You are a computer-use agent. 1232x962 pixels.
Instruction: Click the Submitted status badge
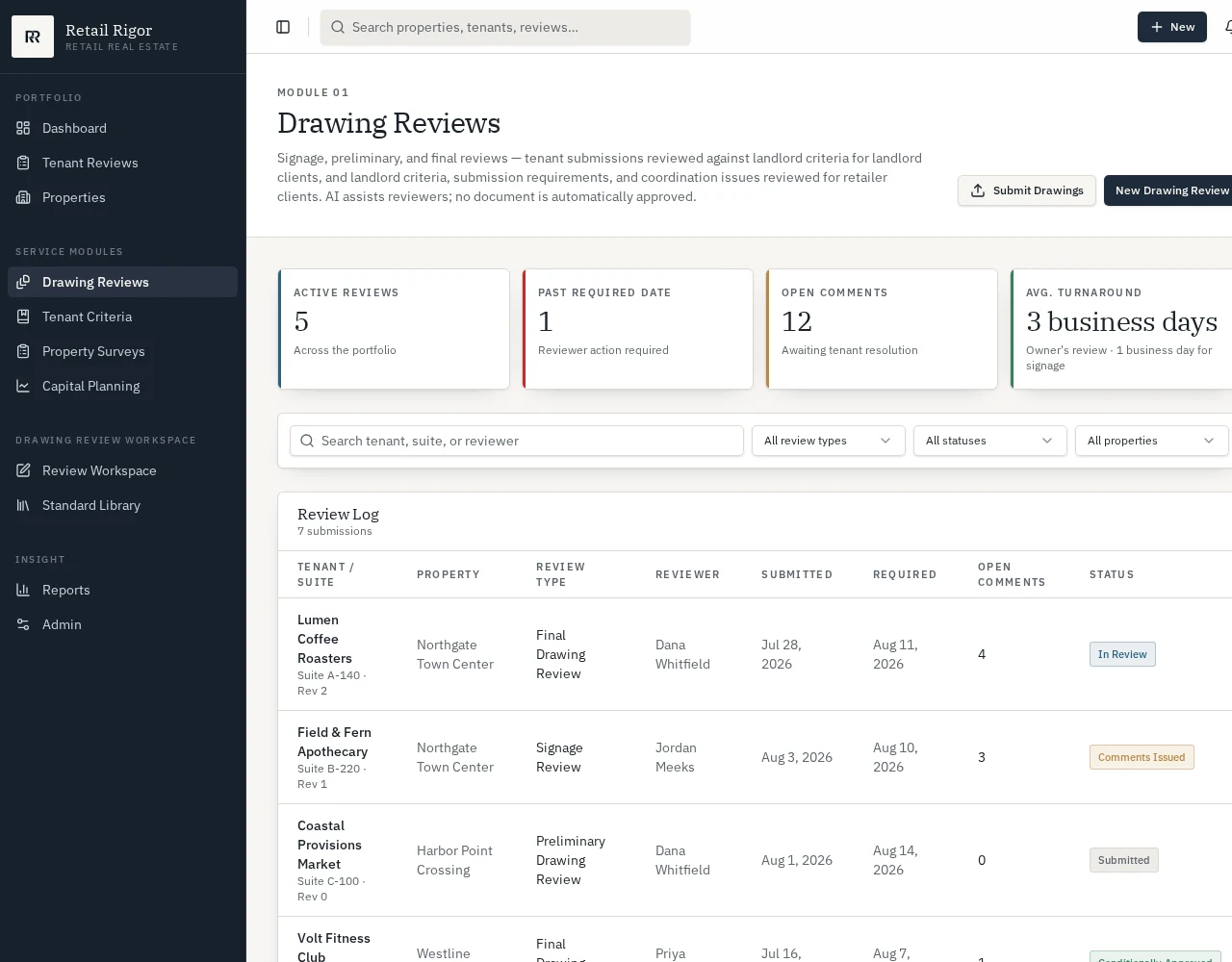tap(1123, 860)
